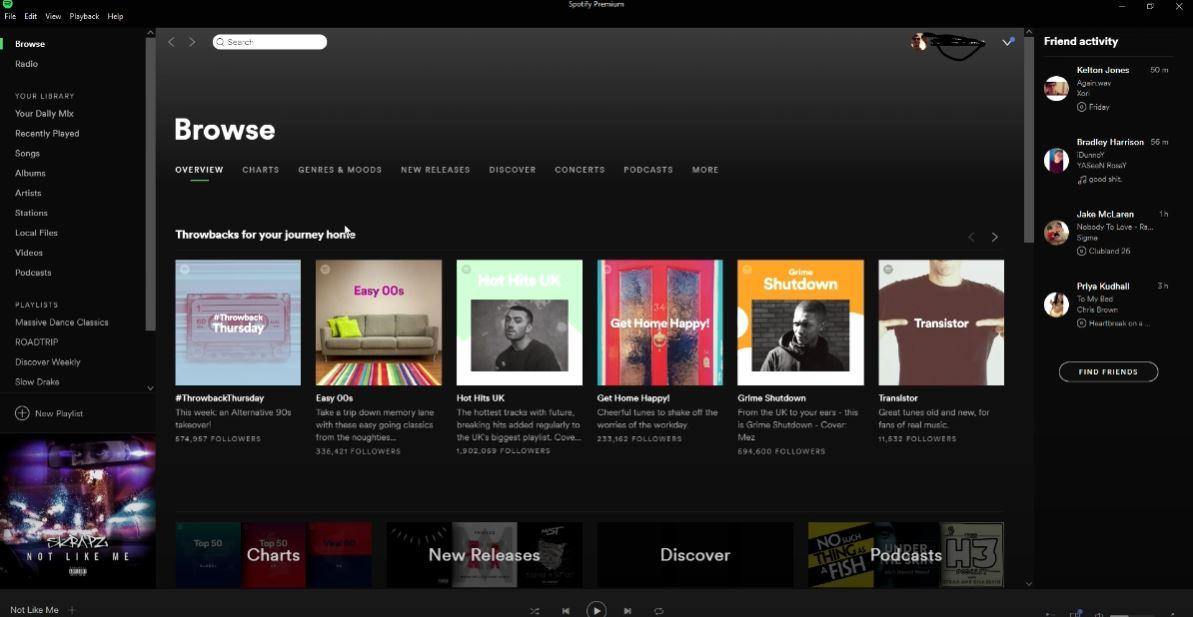The height and width of the screenshot is (617, 1193).
Task: Open the Hot Hits UK playlist cover
Action: [x=520, y=323]
